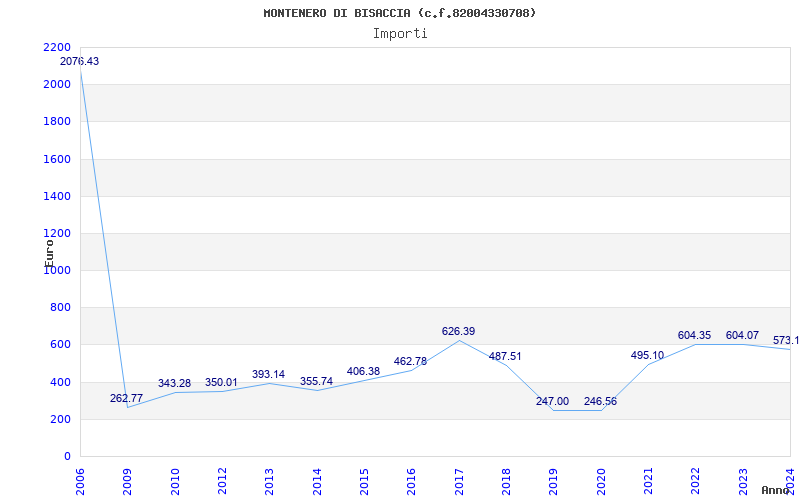Click the 2076.43 data point label
800x500 pixels.
coord(80,61)
